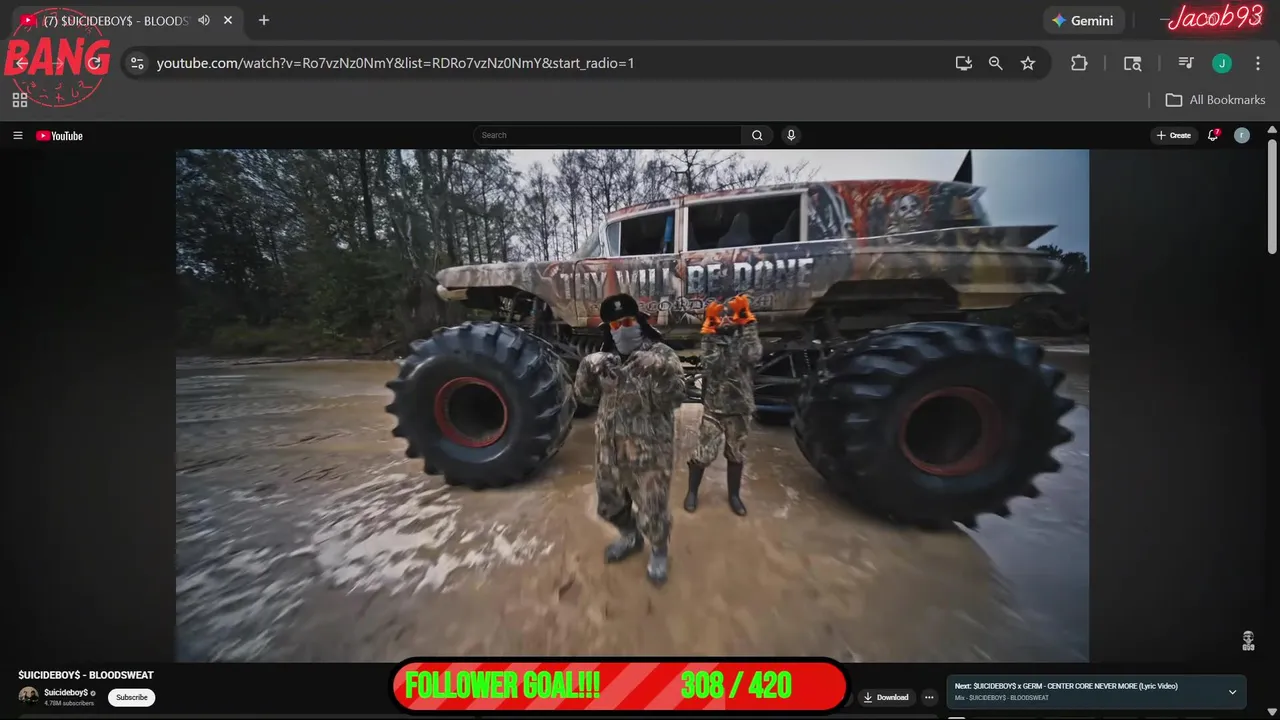Viewport: 1280px width, 720px height.
Task: Start voice search with the microphone
Action: [791, 135]
